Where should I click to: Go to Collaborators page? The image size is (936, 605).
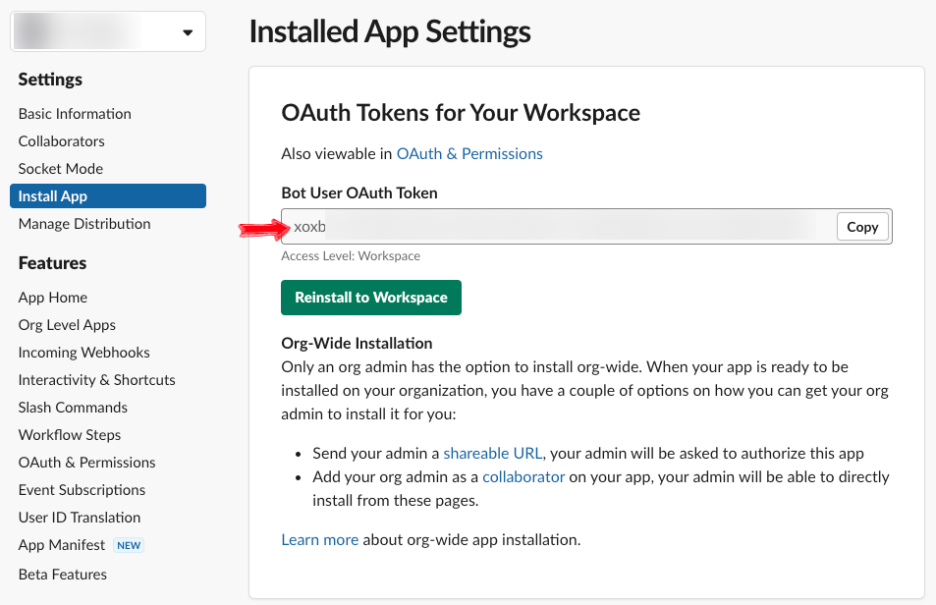(x=61, y=141)
